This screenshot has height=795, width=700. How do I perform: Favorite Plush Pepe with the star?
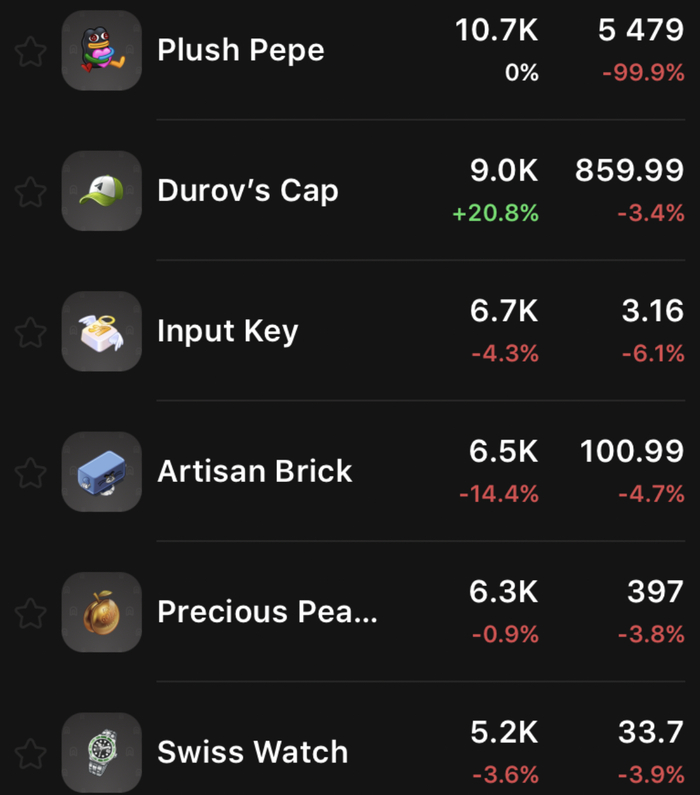(x=31, y=51)
